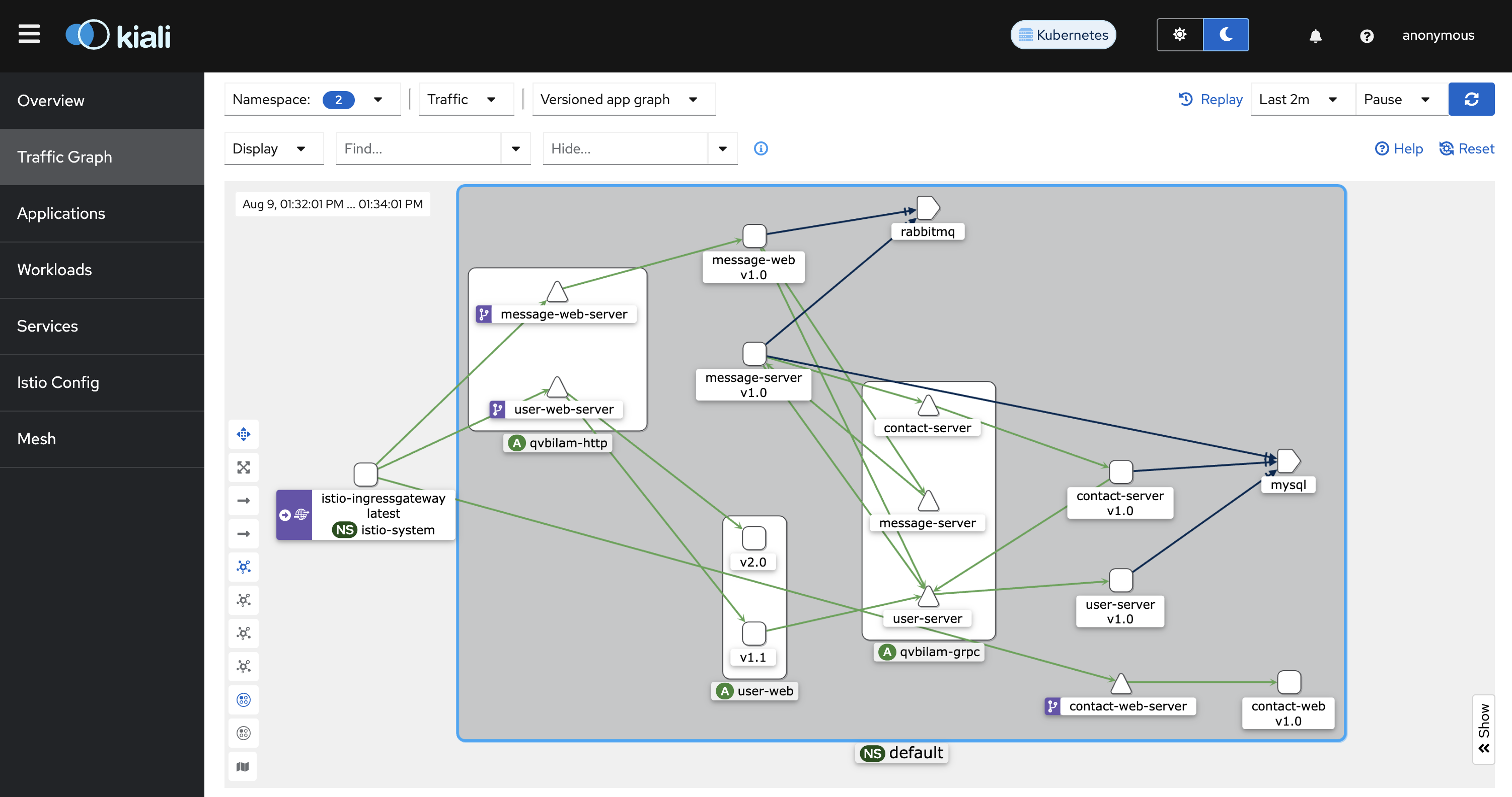Click the Kiali logo
The width and height of the screenshot is (1512, 797).
tap(118, 35)
